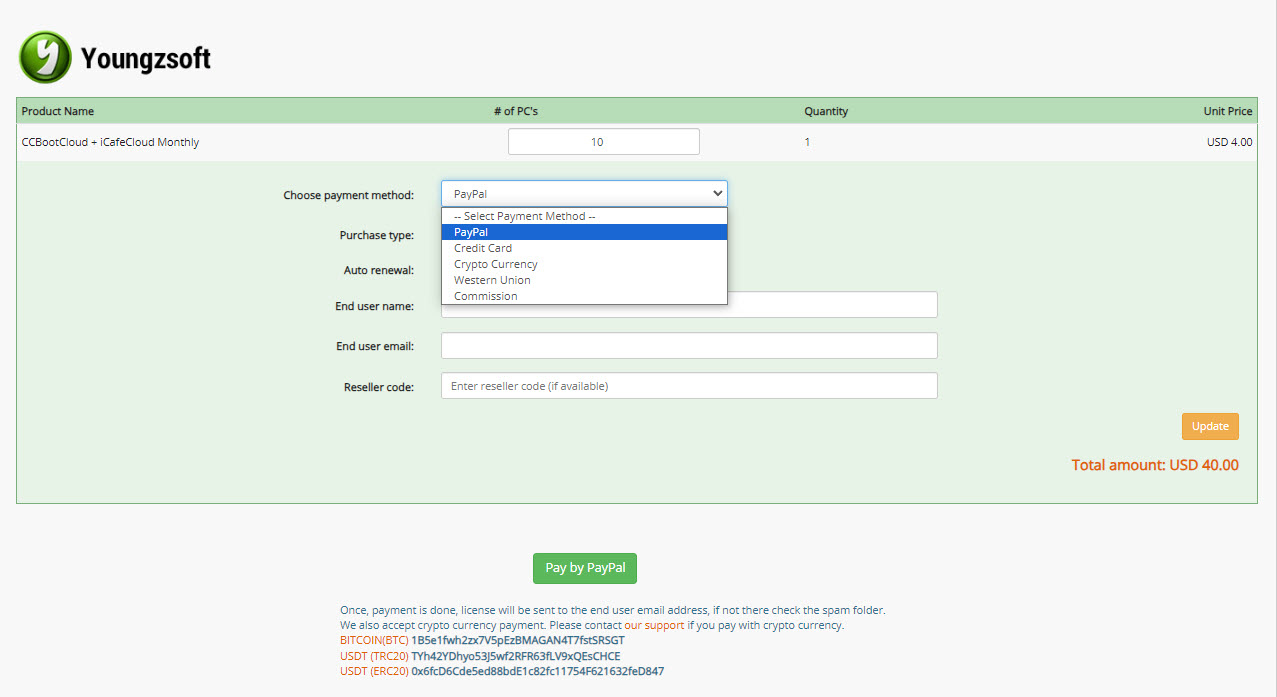1277x697 pixels.
Task: Open the payment method dropdown arrow
Action: tap(717, 192)
